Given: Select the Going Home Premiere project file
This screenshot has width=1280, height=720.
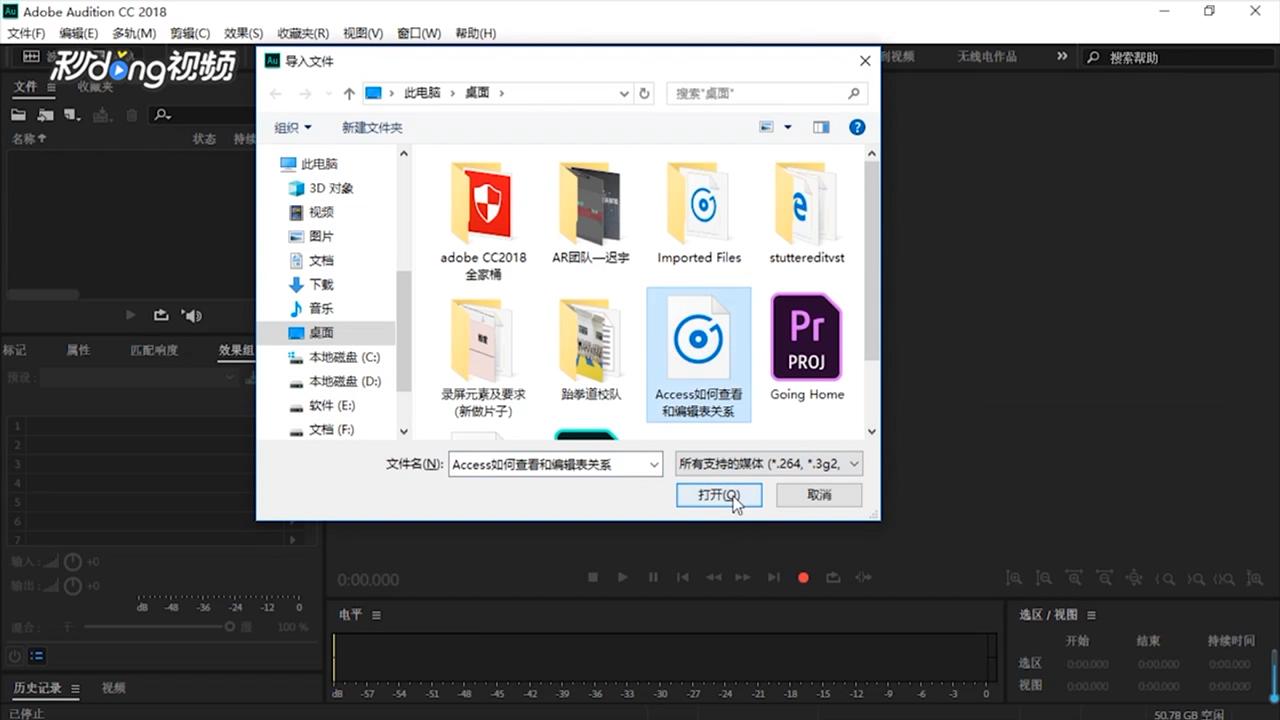Looking at the screenshot, I should click(x=807, y=347).
